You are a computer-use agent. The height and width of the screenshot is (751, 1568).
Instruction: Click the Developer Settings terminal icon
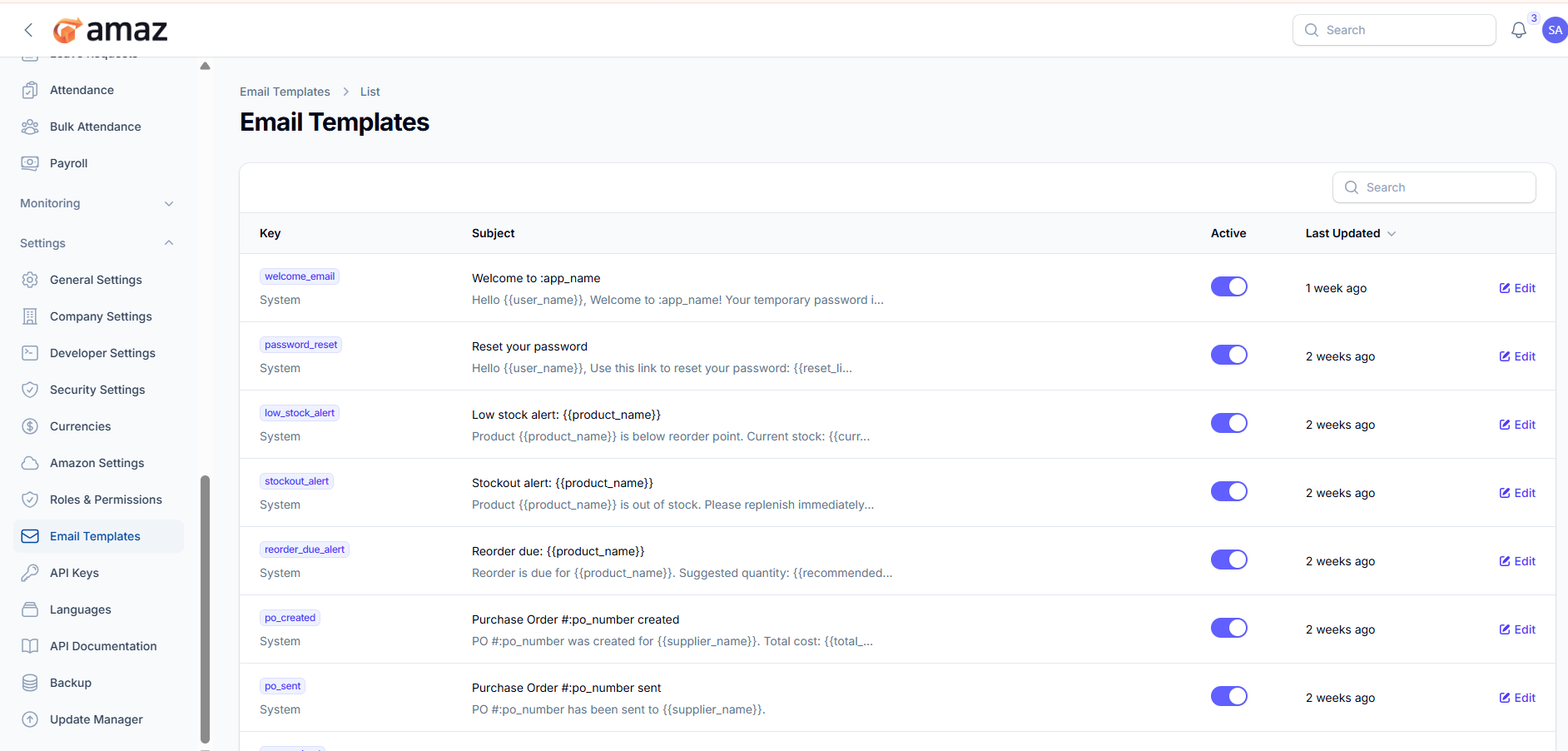pos(30,353)
